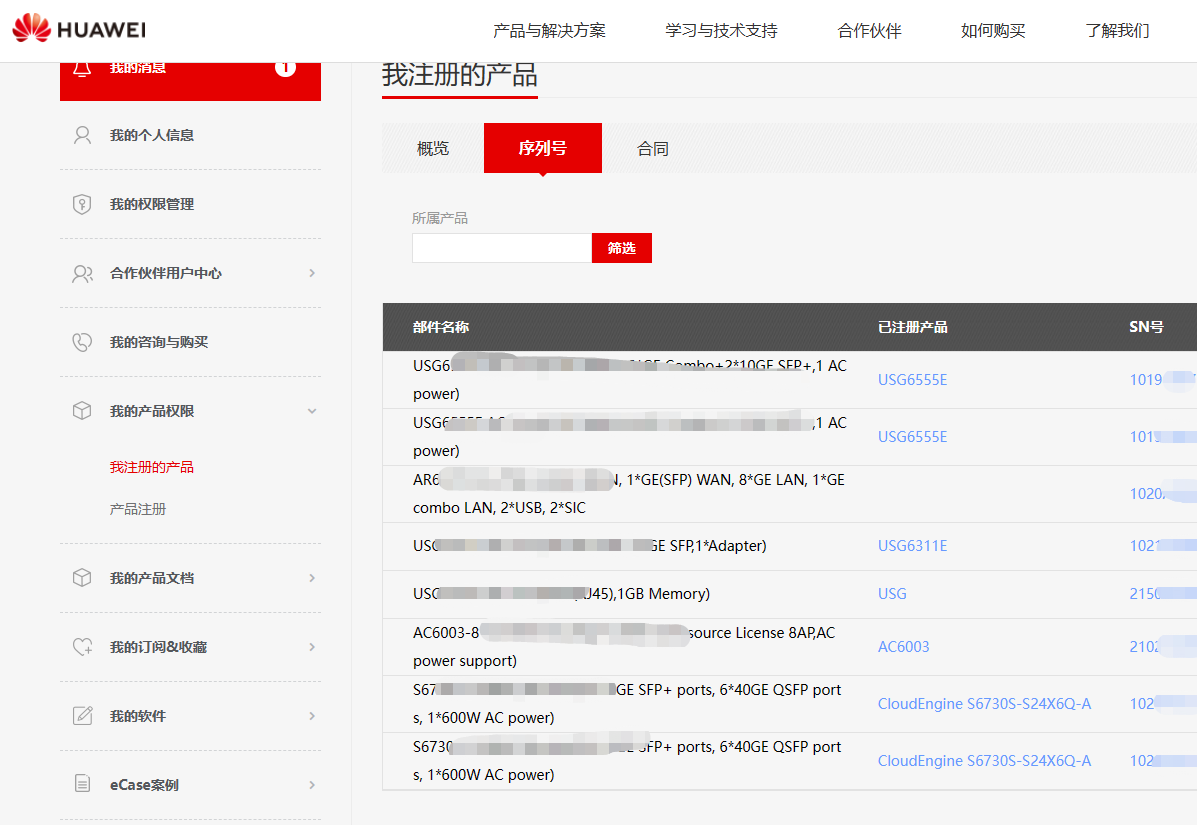Click the bell icon beside 我的消息

pyautogui.click(x=82, y=69)
